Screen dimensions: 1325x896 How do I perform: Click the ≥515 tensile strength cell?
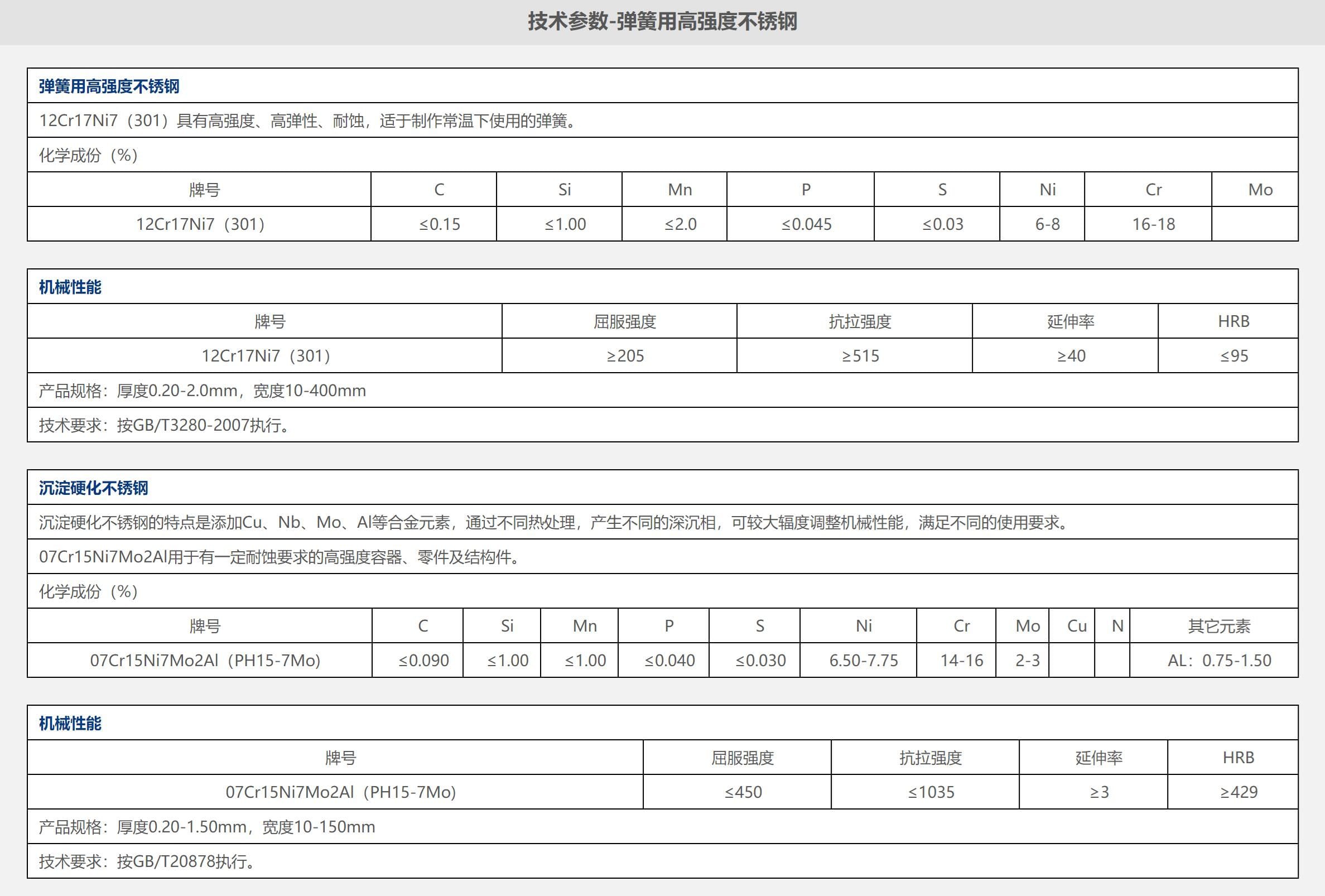[x=860, y=355]
